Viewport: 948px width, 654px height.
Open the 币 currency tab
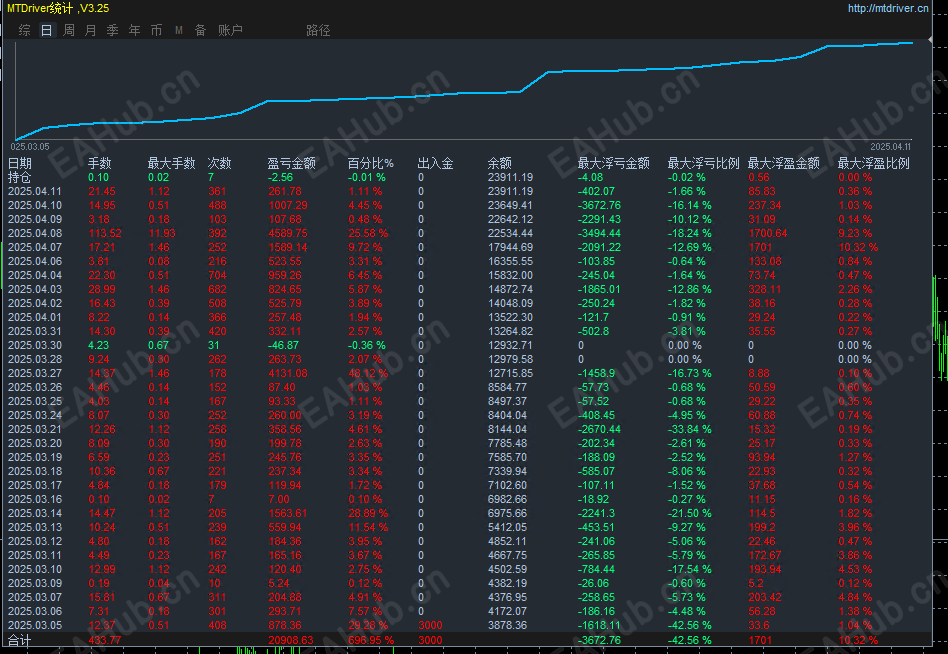point(156,30)
